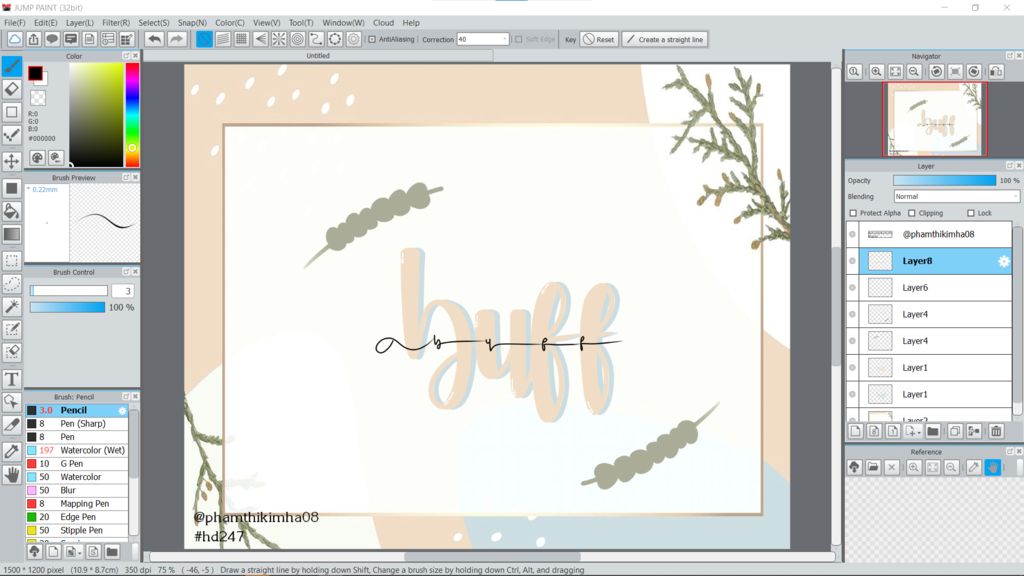
Task: Click Zoom In in Navigator panel
Action: click(876, 72)
